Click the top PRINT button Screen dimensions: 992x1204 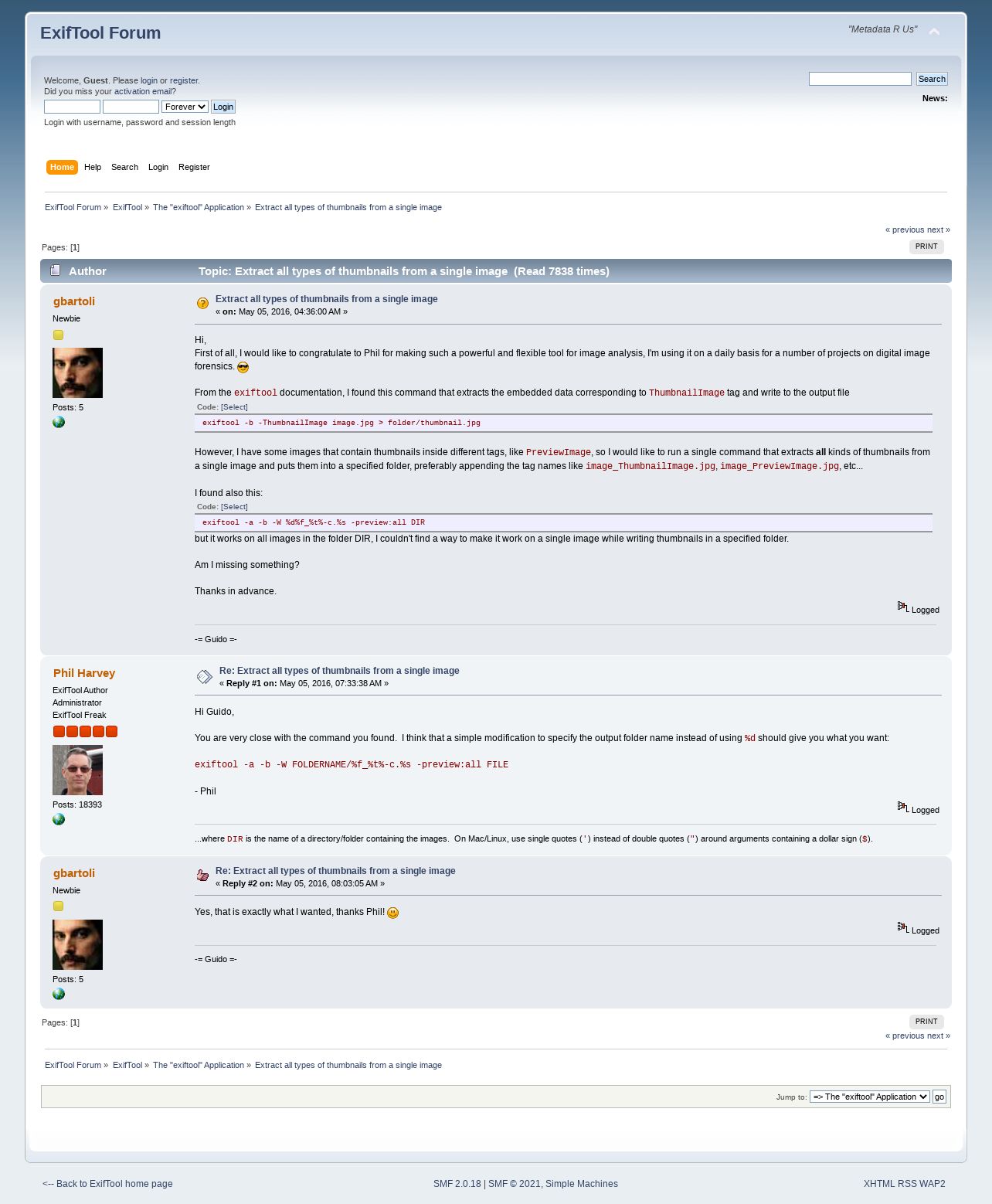tap(926, 247)
